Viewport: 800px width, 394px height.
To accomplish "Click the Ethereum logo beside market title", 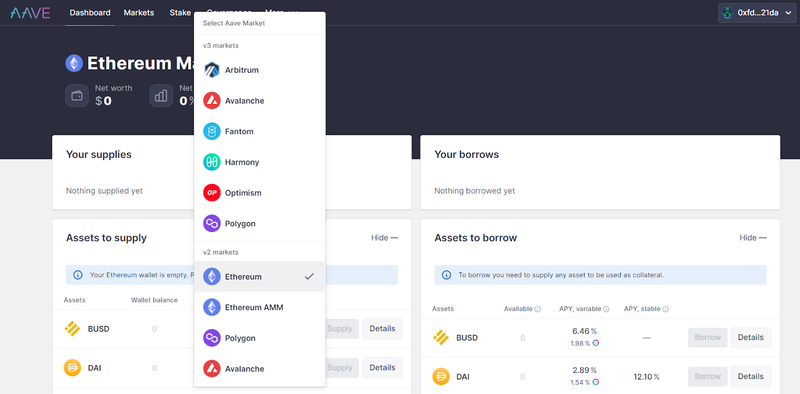I will coord(74,63).
